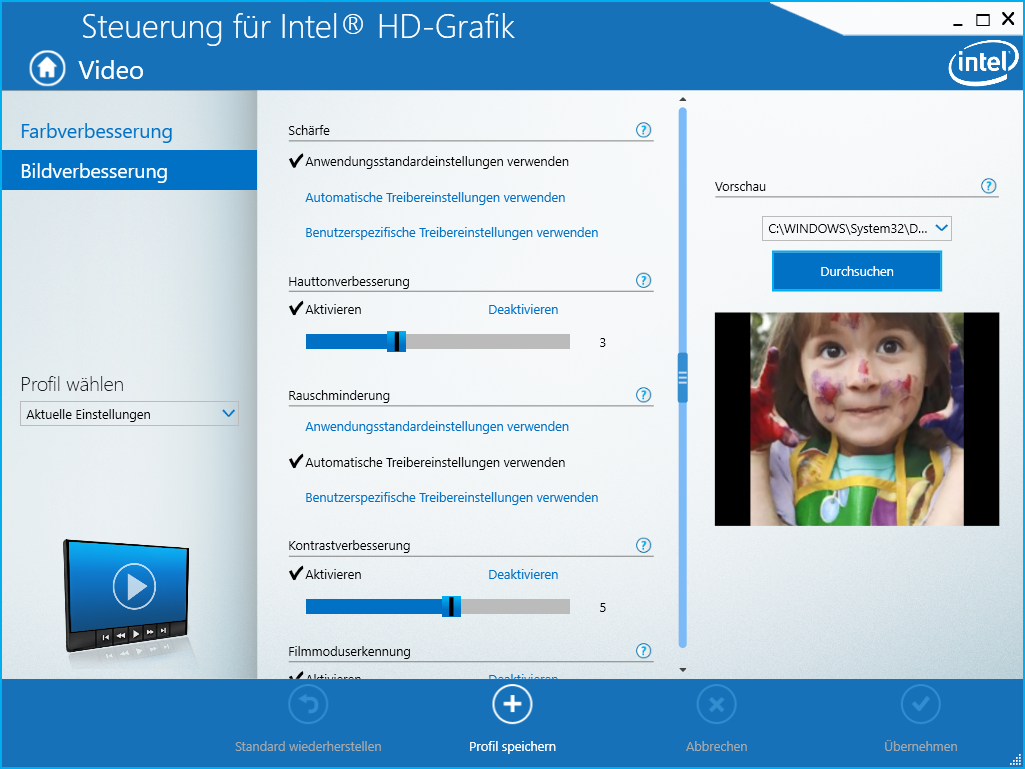
Task: Choose Deaktivieren for Kontrastverbesserung
Action: (523, 575)
